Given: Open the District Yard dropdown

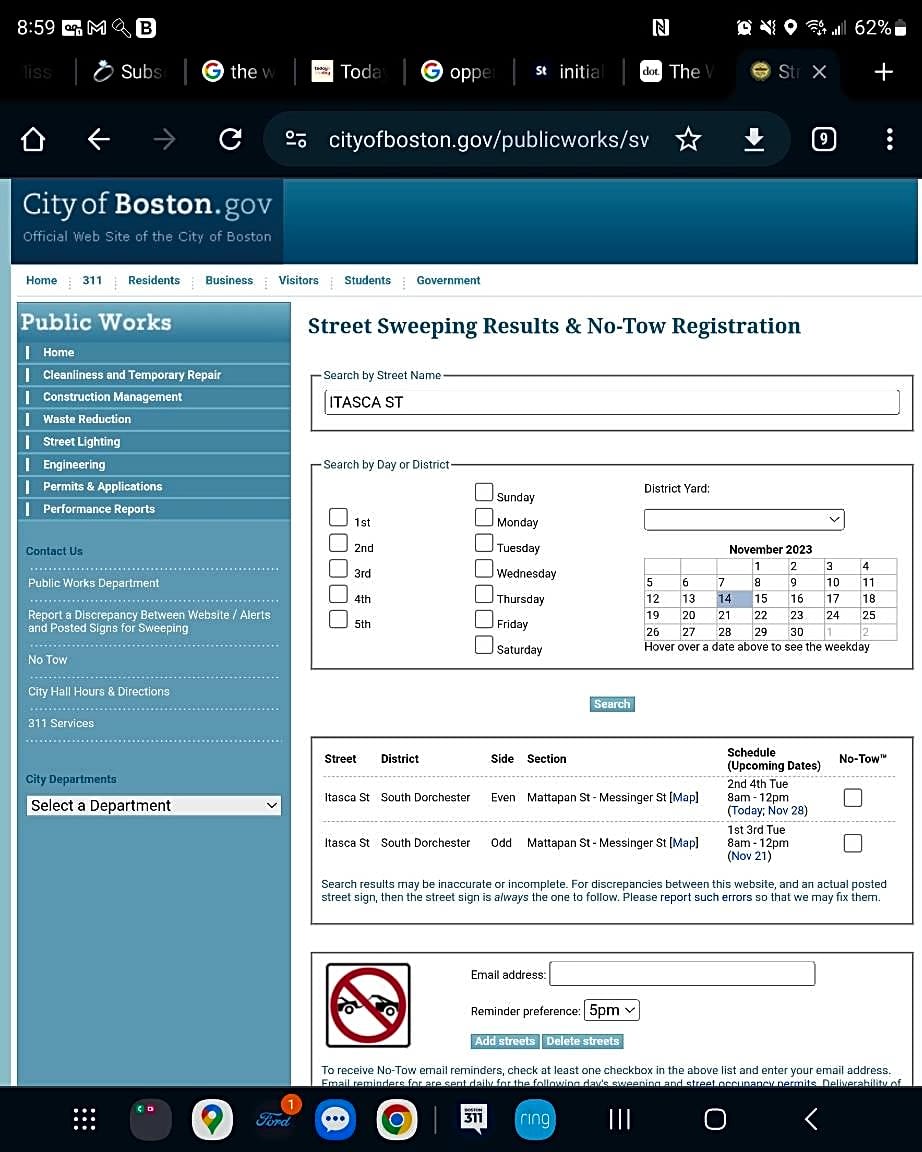Looking at the screenshot, I should 744,519.
